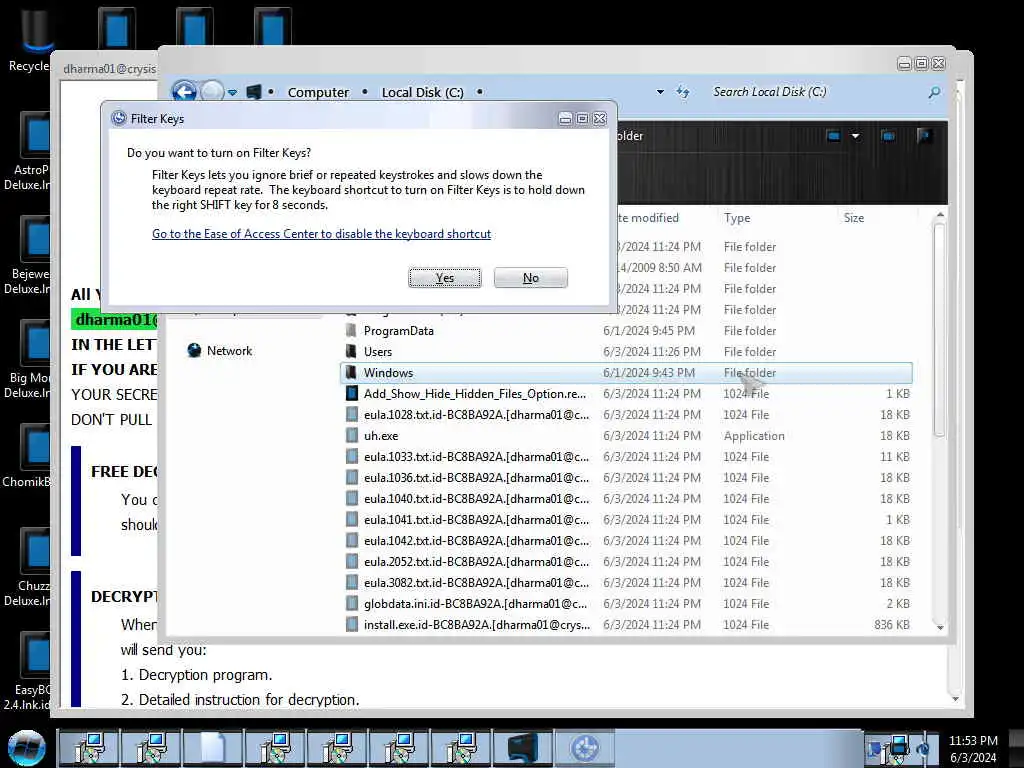The image size is (1024, 768).
Task: Open the view options dropdown arrow
Action: tap(855, 136)
